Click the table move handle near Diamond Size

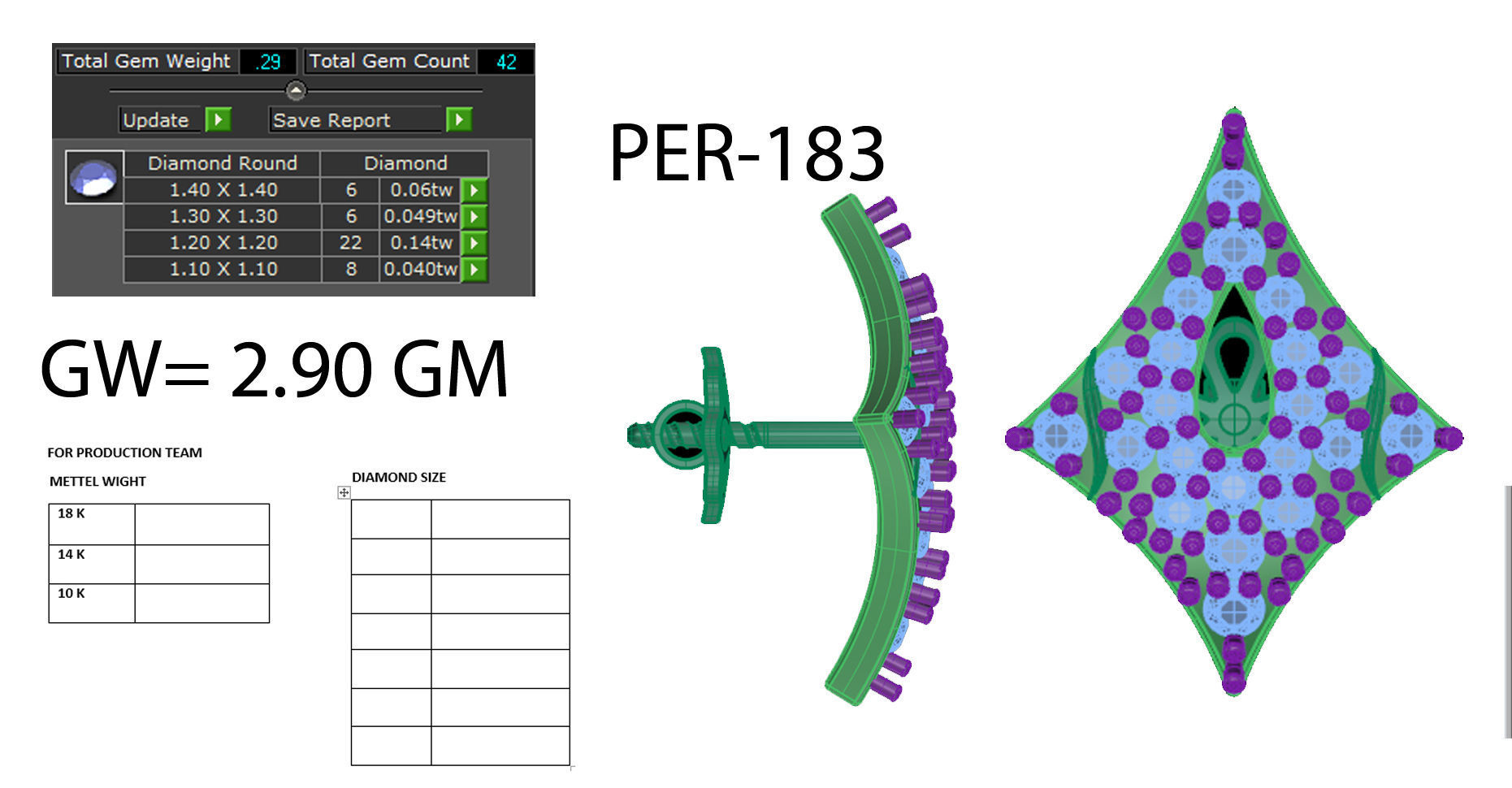tap(344, 492)
